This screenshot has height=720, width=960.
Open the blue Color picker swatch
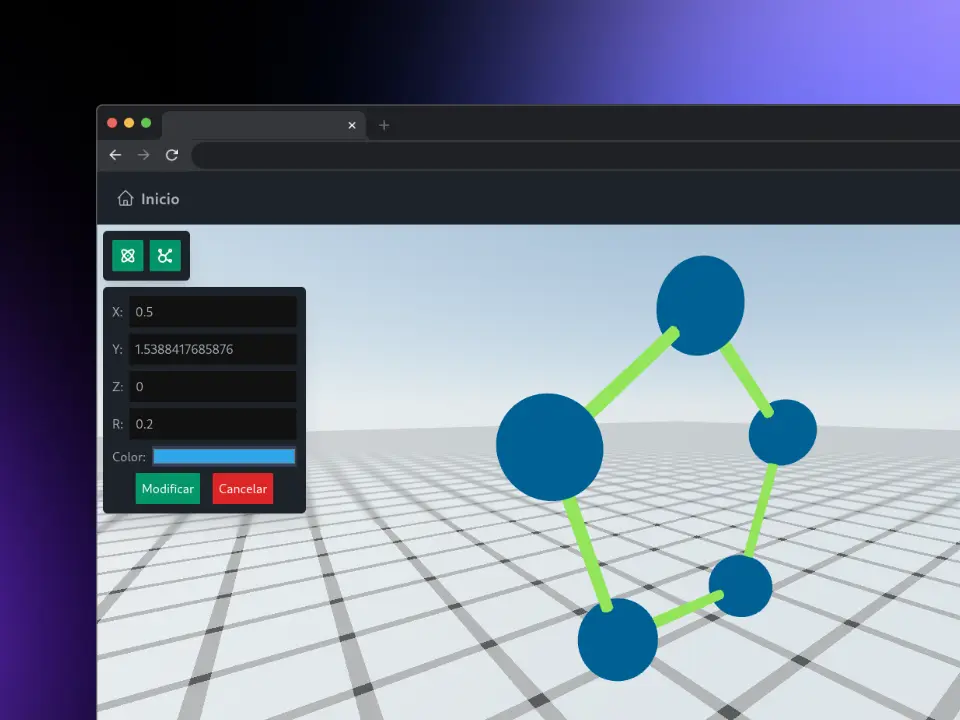tap(224, 457)
